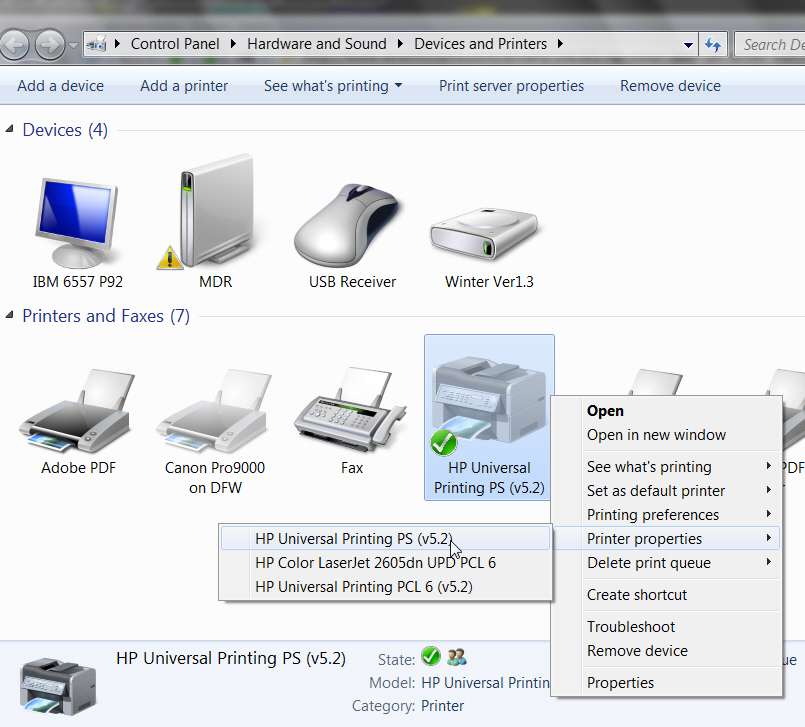Screen dimensions: 805x727
Task: Go to Control Panel breadcrumb
Action: tap(175, 44)
